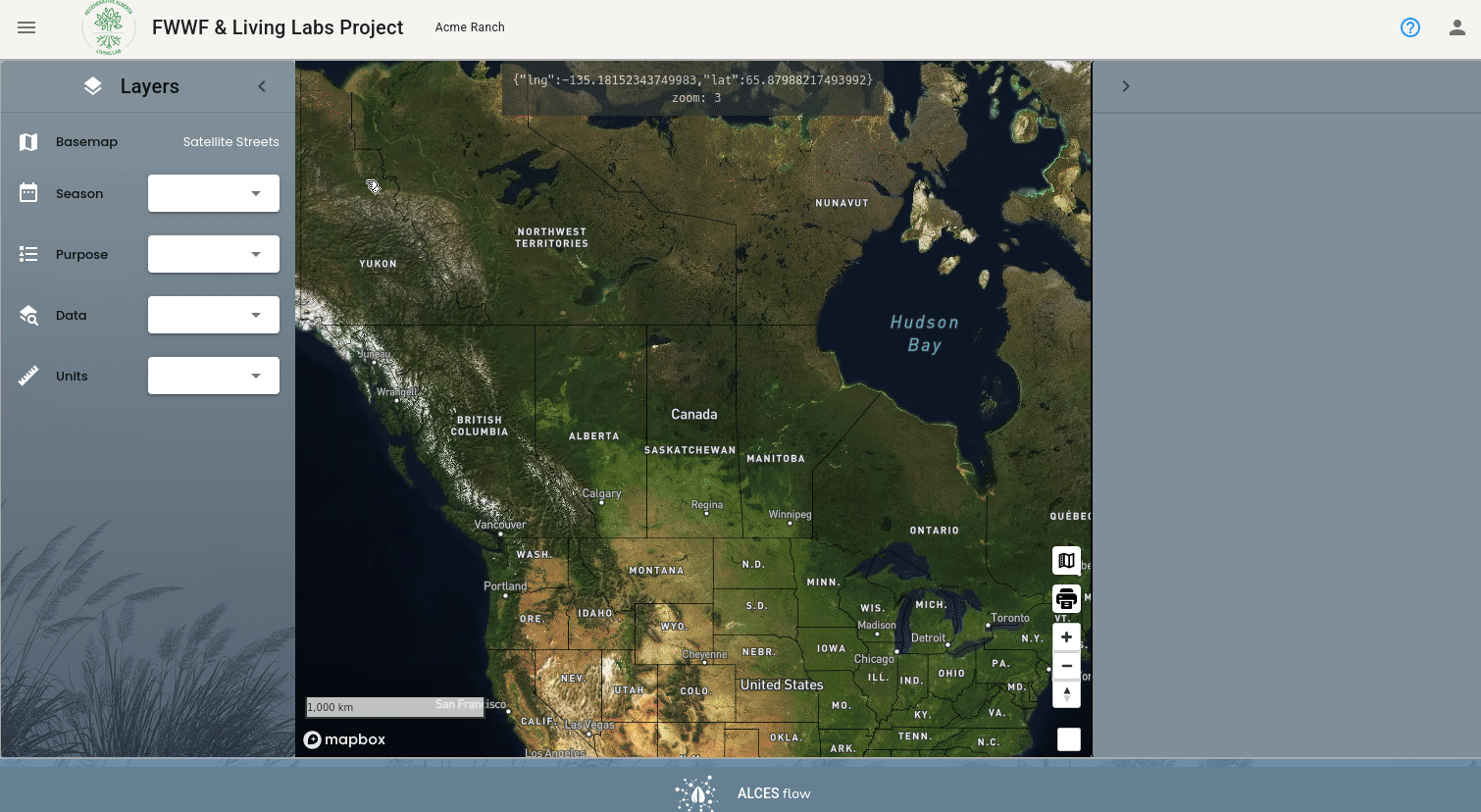Click the Living Labs project logo

click(x=109, y=27)
